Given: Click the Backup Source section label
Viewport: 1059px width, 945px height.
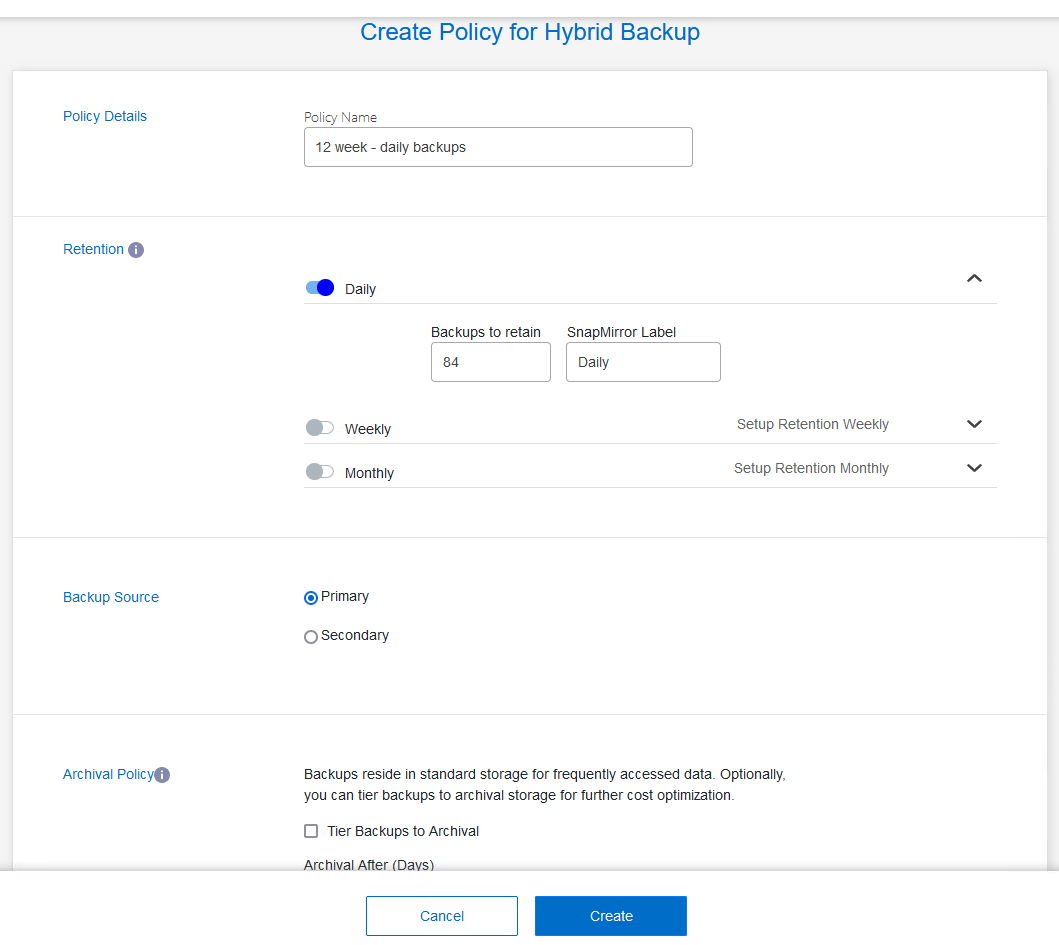Looking at the screenshot, I should 111,597.
